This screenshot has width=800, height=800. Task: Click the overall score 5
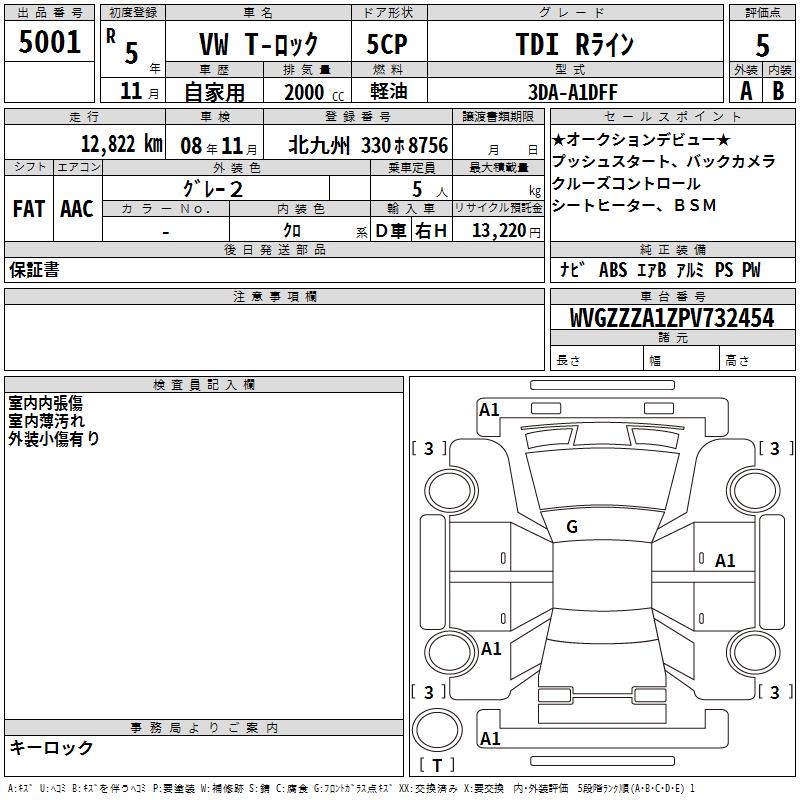pos(762,46)
